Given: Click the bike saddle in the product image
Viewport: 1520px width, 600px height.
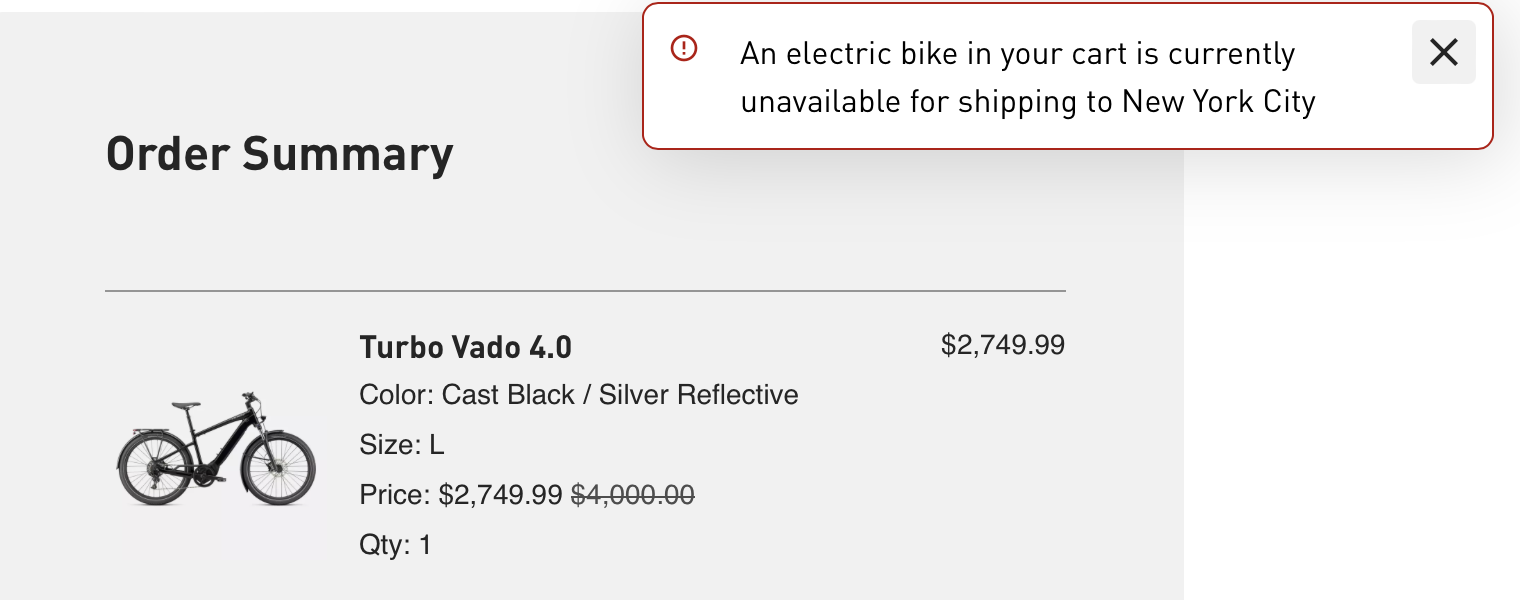Looking at the screenshot, I should coord(186,405).
